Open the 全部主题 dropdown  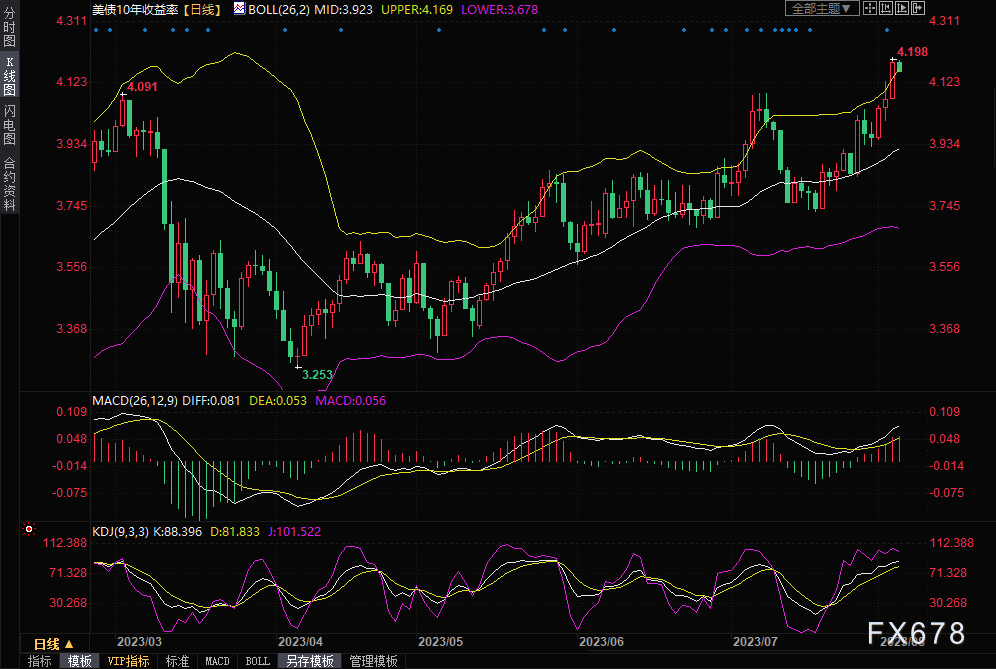coord(821,8)
